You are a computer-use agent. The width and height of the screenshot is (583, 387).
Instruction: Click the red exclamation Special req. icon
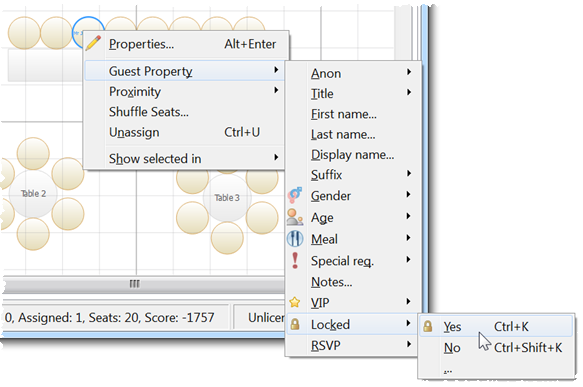coord(295,260)
